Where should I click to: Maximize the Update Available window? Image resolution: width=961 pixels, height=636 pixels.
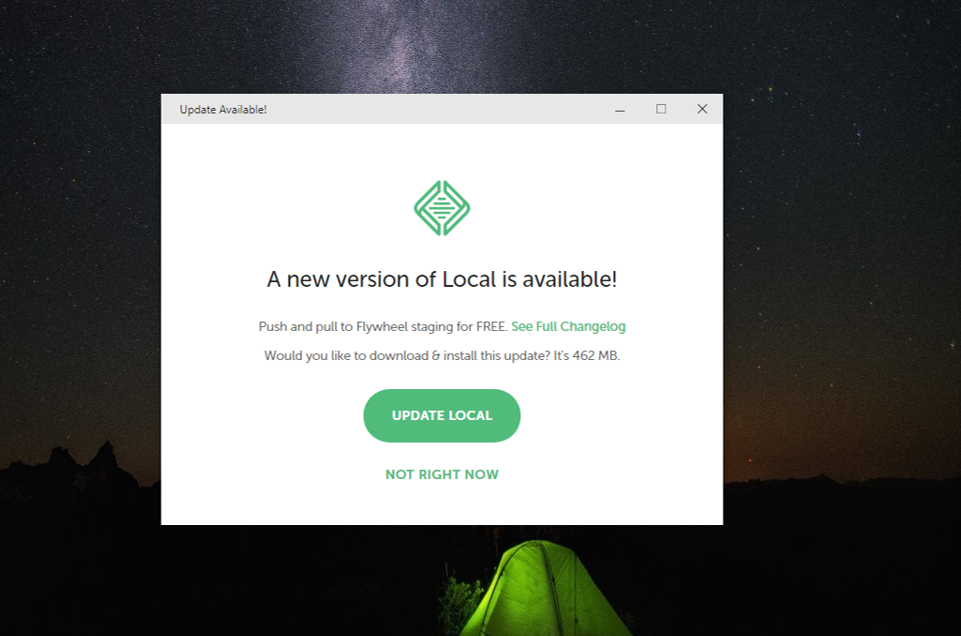coord(661,109)
